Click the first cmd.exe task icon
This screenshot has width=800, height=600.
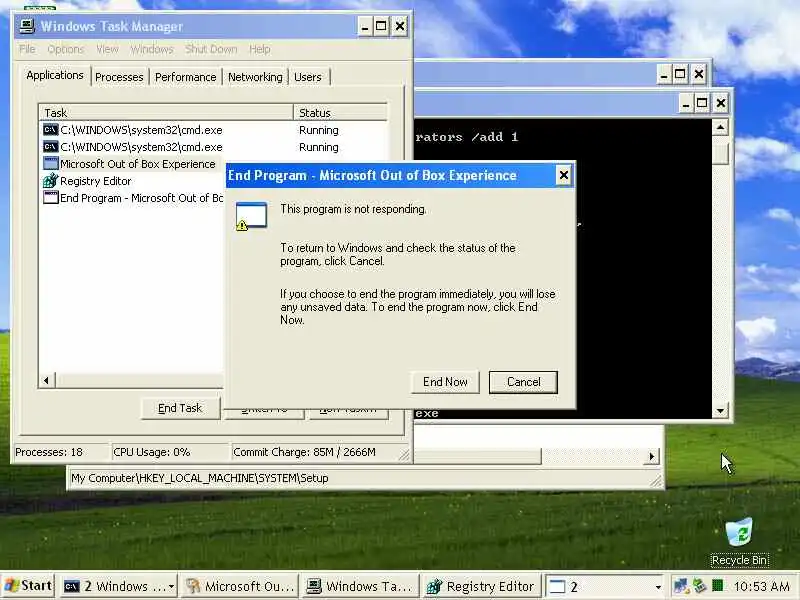(x=51, y=130)
